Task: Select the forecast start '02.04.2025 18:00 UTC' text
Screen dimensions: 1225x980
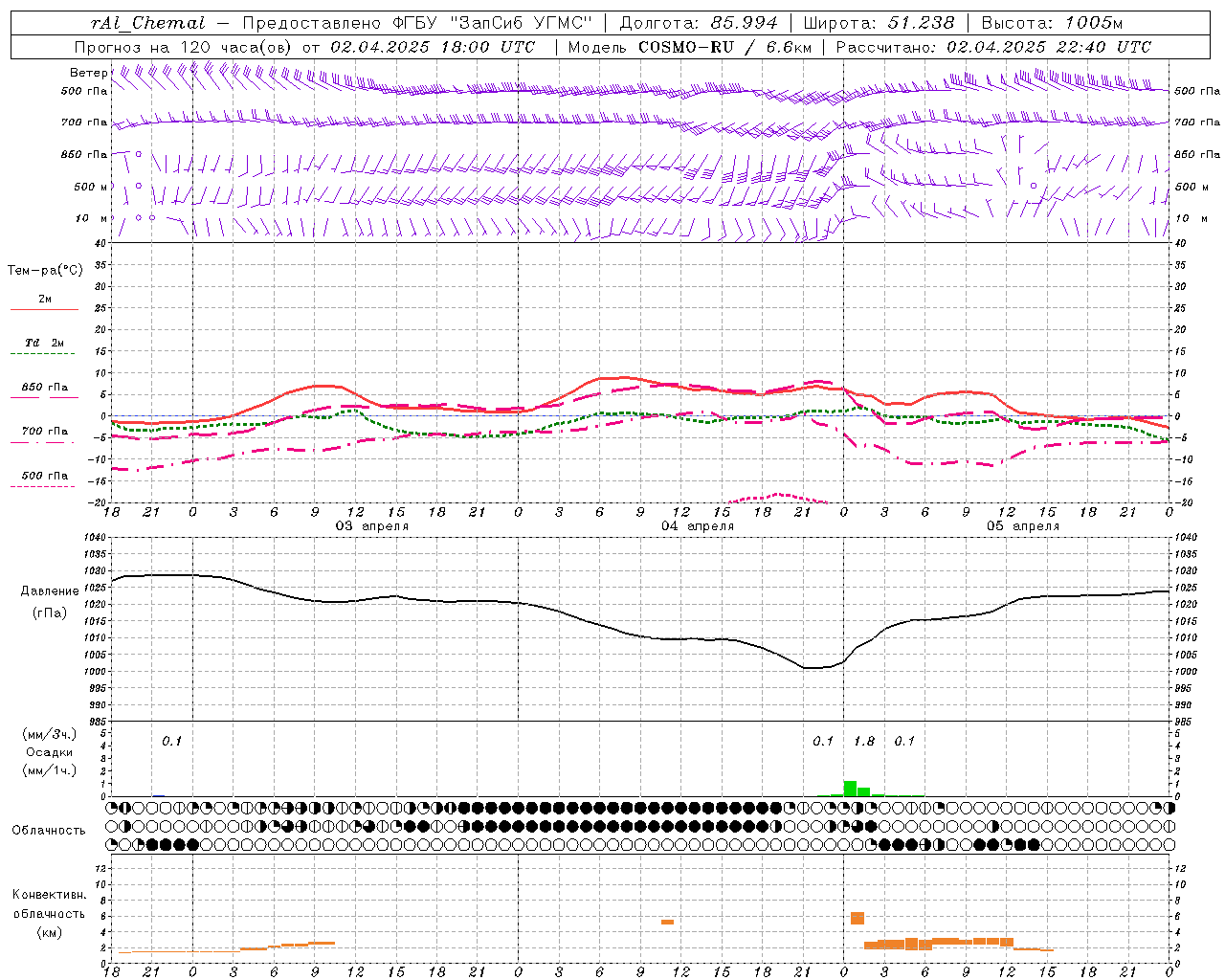Action: 434,47
